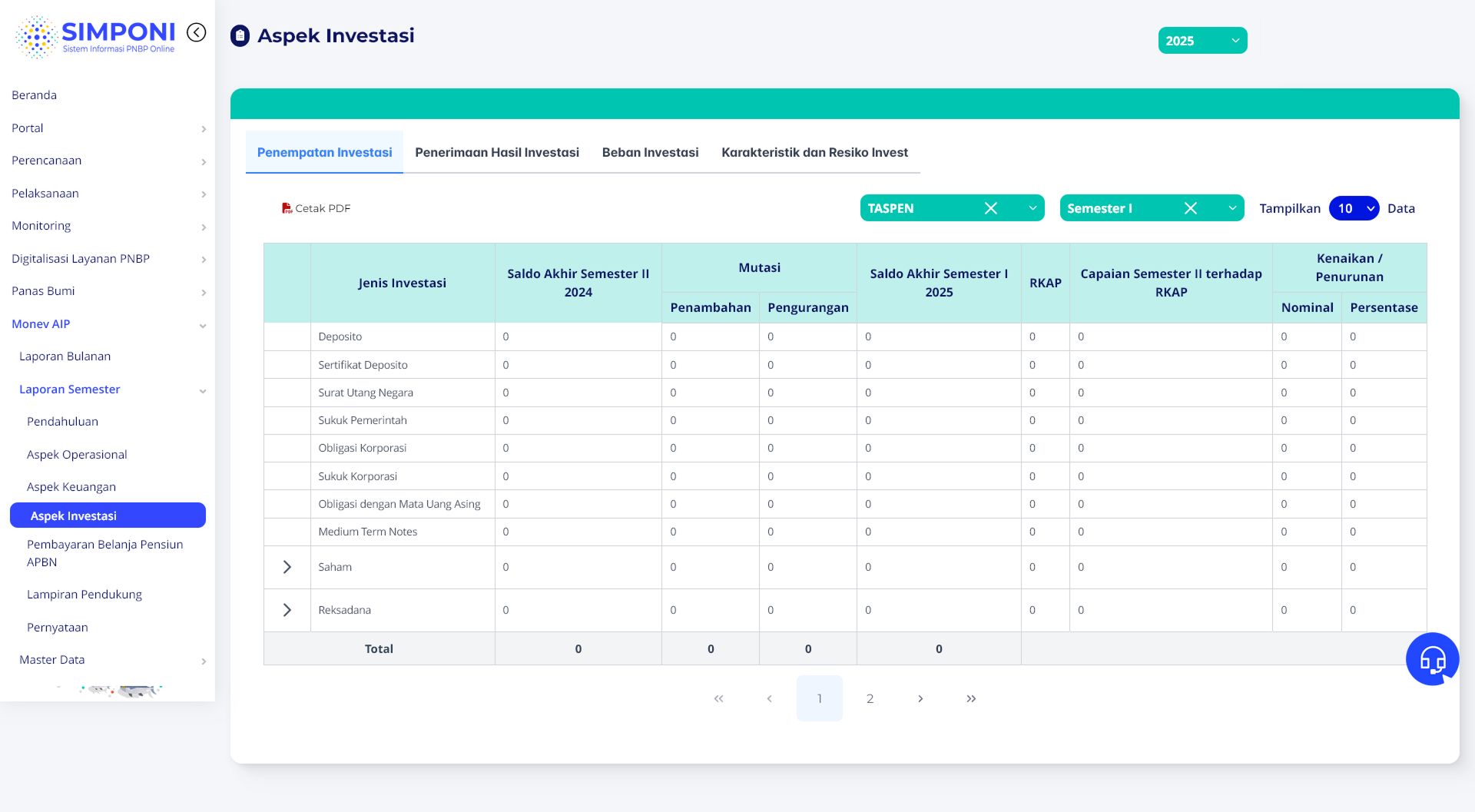Expand Digitalisasi Layanan PNBP menu
The width and height of the screenshot is (1475, 812).
tap(108, 259)
